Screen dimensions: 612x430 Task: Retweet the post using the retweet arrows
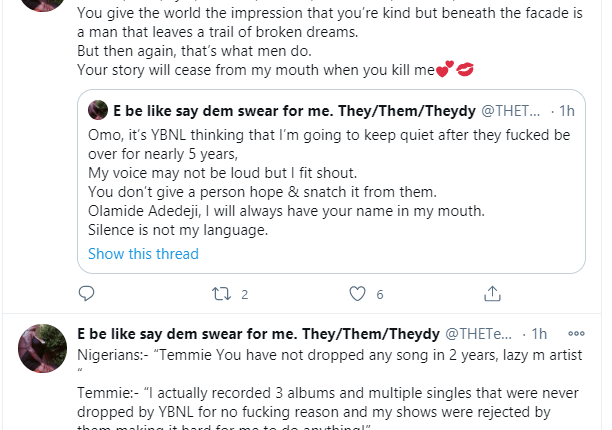pyautogui.click(x=221, y=294)
